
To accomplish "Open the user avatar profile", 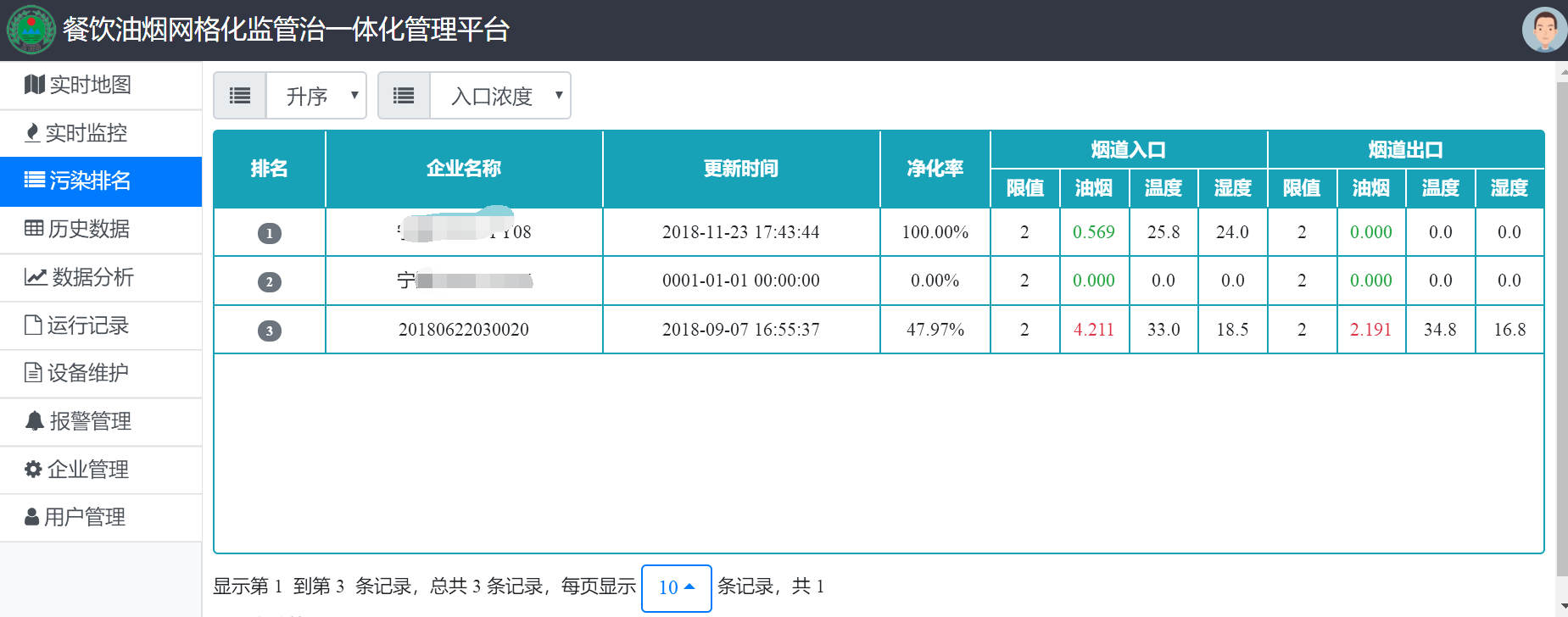I will click(1543, 30).
